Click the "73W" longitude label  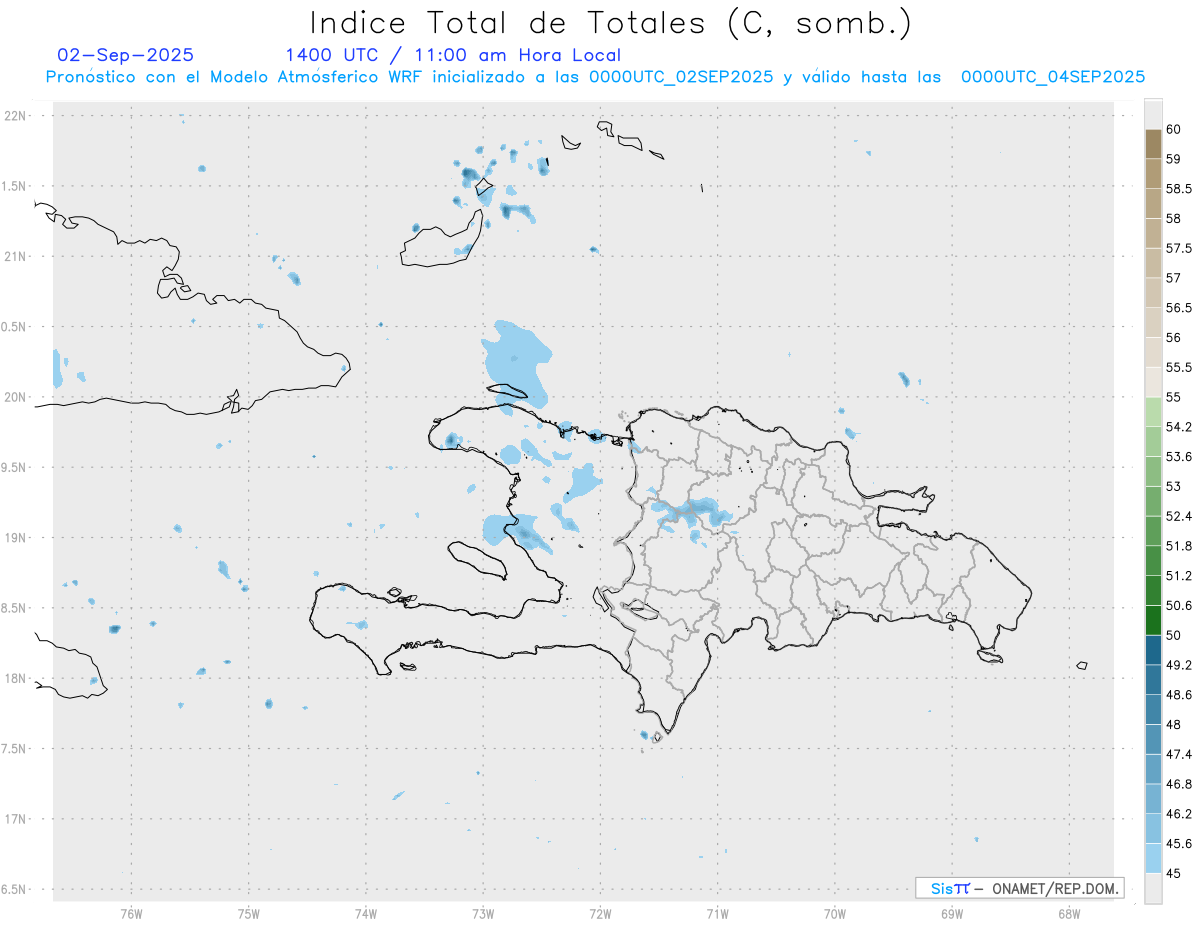tap(483, 914)
